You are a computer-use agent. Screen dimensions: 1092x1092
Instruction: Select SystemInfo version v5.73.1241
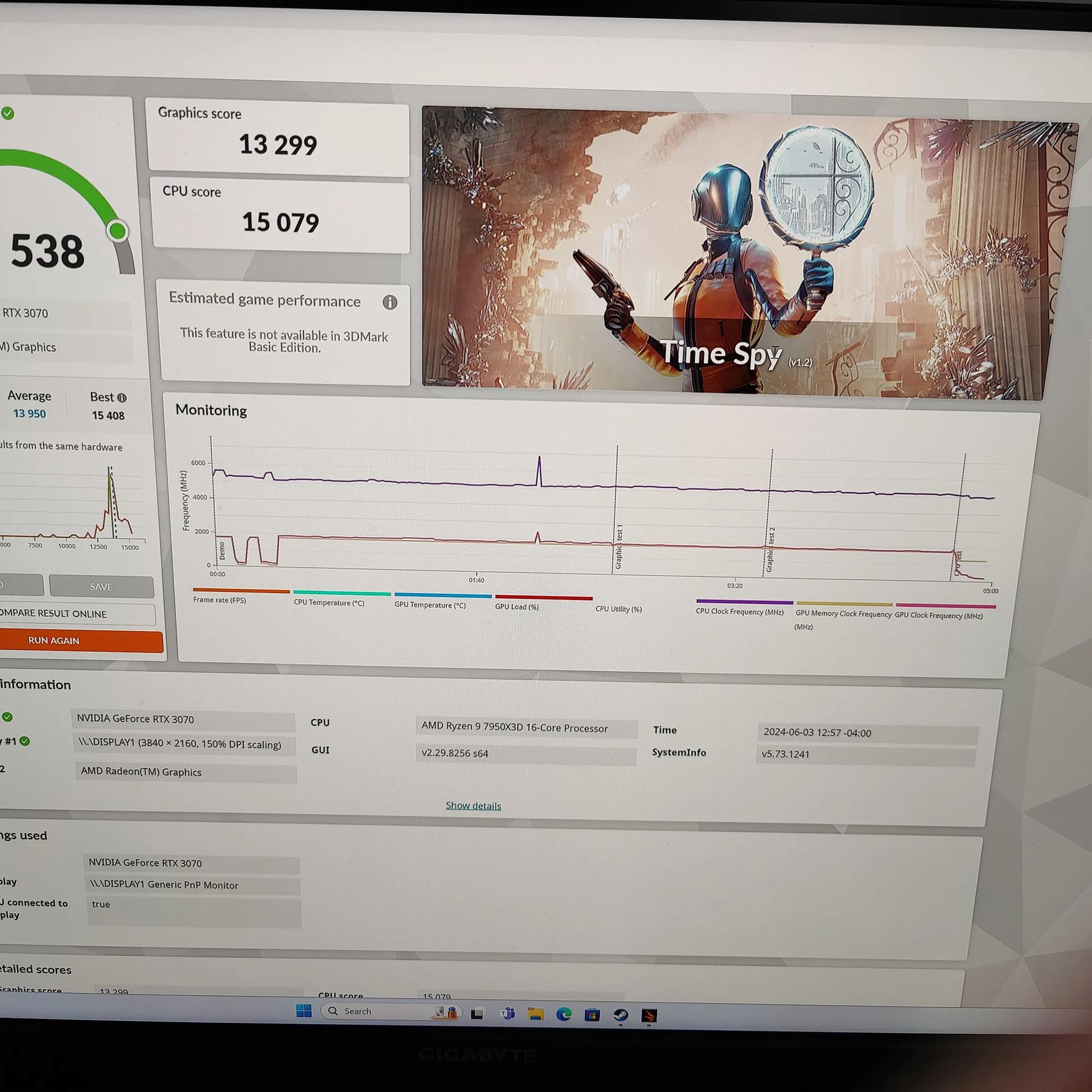866,755
